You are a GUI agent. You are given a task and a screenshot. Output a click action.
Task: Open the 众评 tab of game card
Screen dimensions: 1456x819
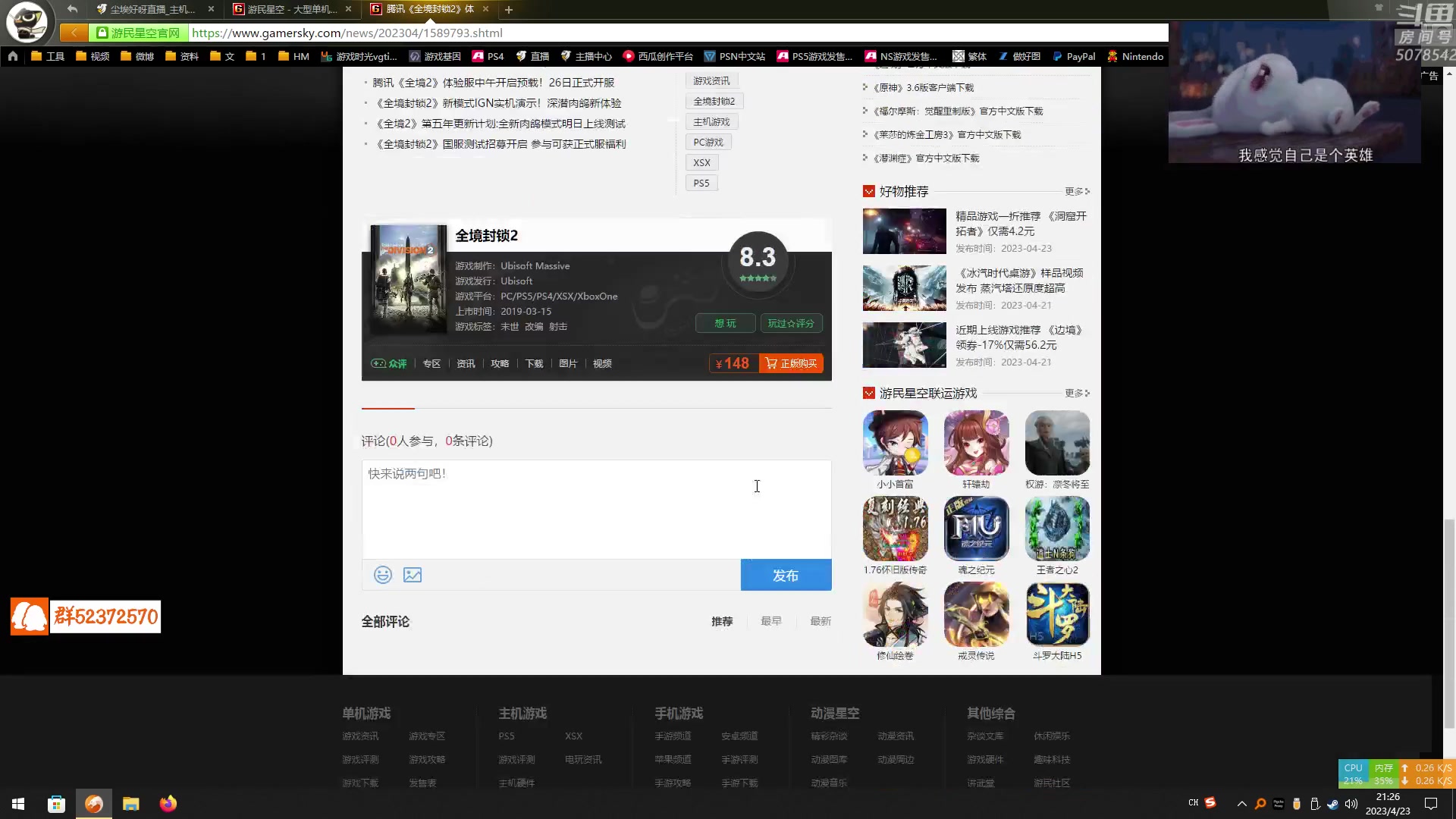tap(389, 363)
